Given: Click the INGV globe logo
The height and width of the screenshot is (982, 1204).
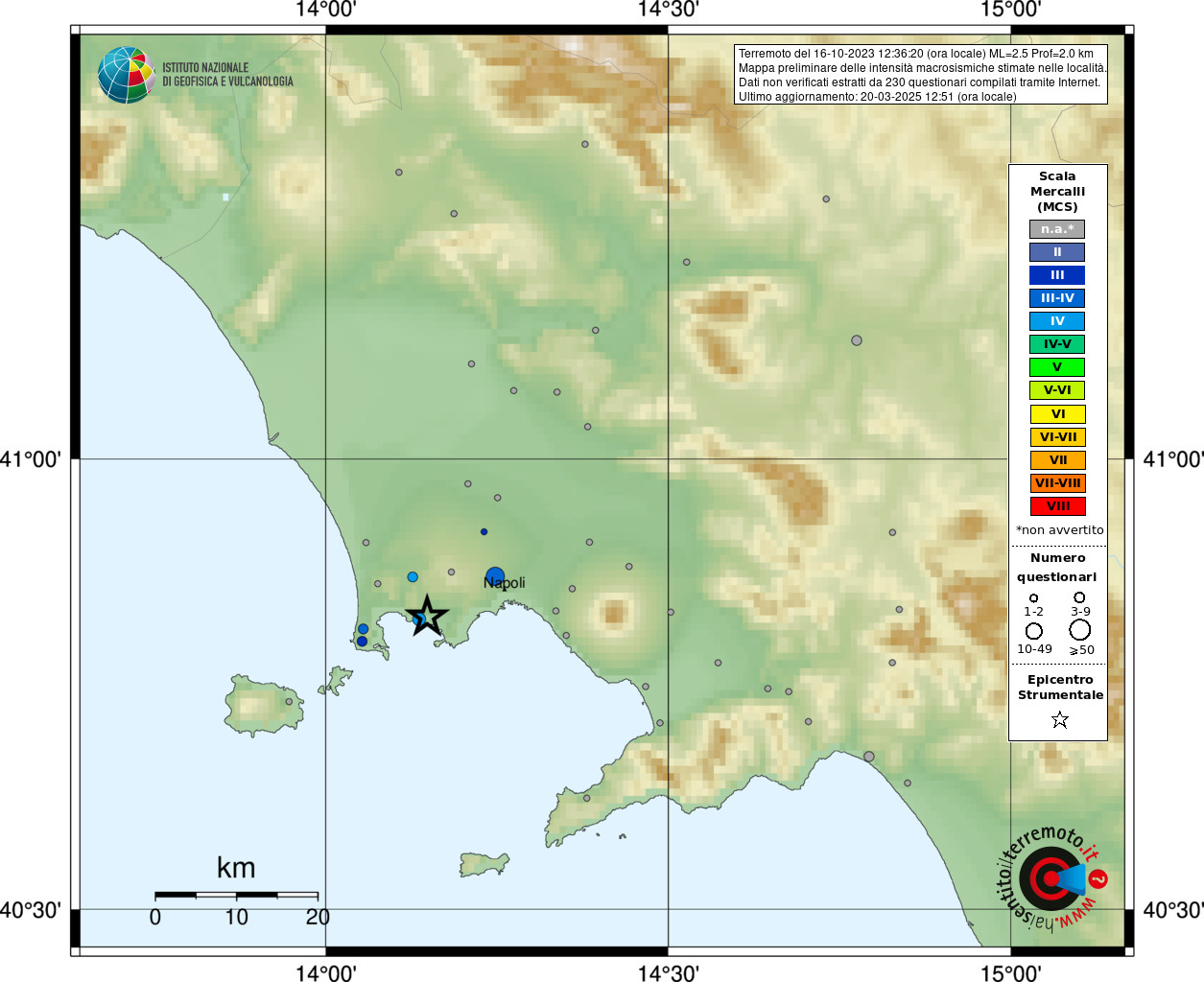Looking at the screenshot, I should [x=127, y=75].
